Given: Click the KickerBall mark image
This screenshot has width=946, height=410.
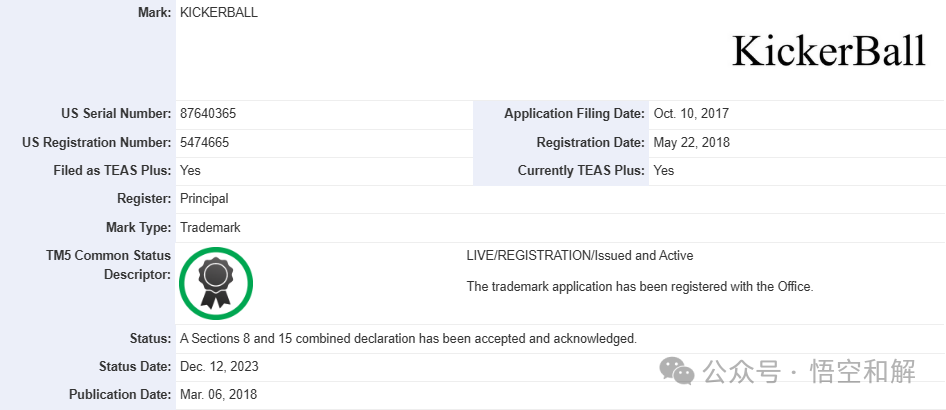Looking at the screenshot, I should tap(829, 51).
